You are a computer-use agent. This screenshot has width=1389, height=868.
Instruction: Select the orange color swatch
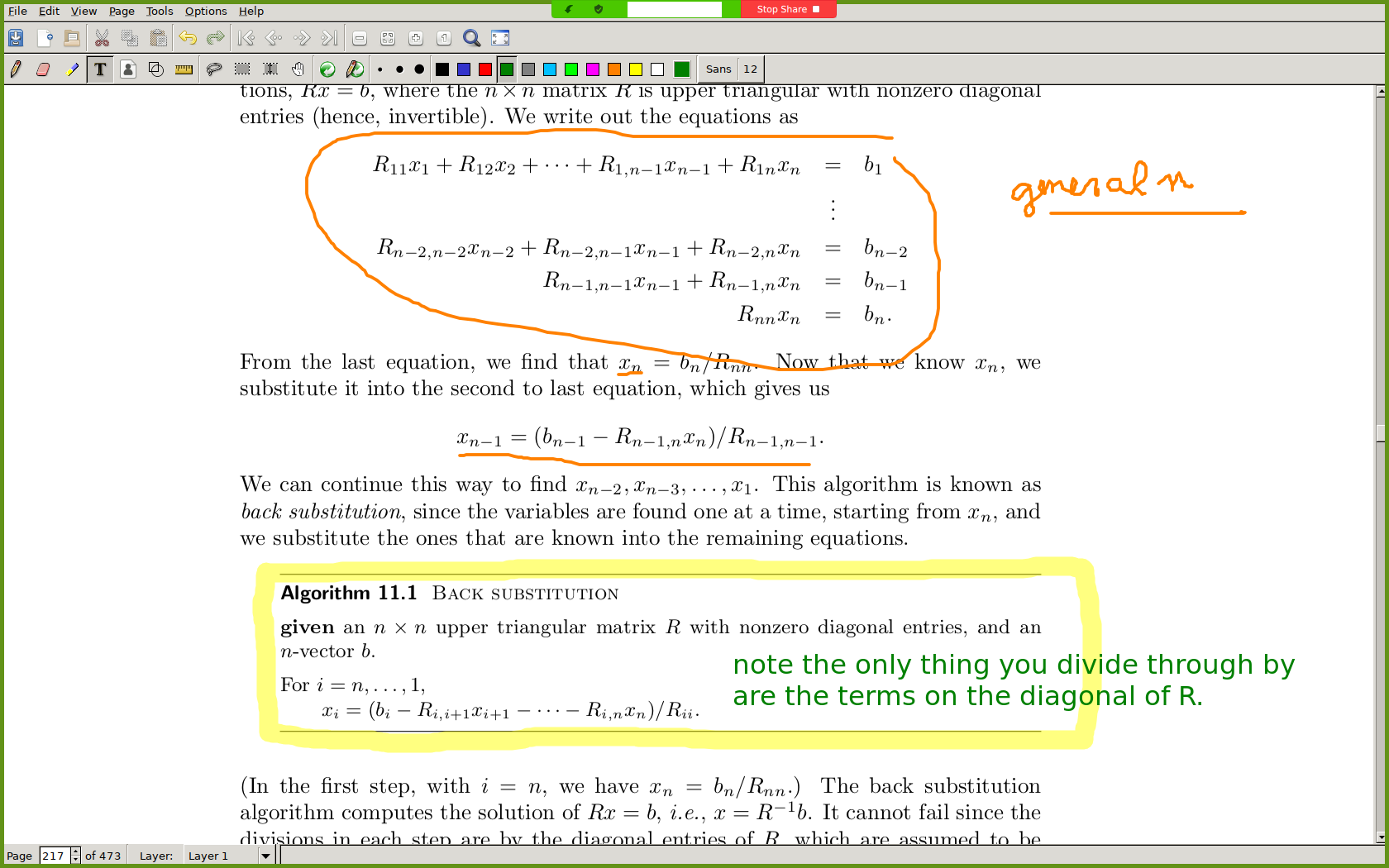[x=614, y=69]
